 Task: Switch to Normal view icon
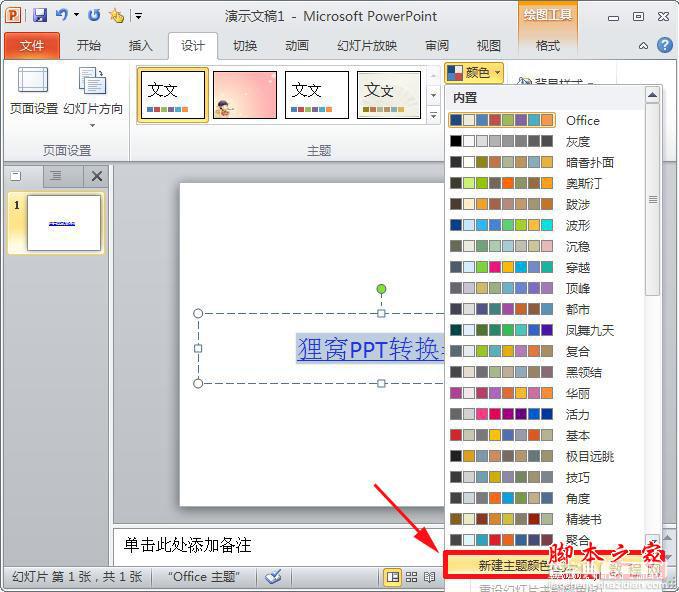point(393,577)
